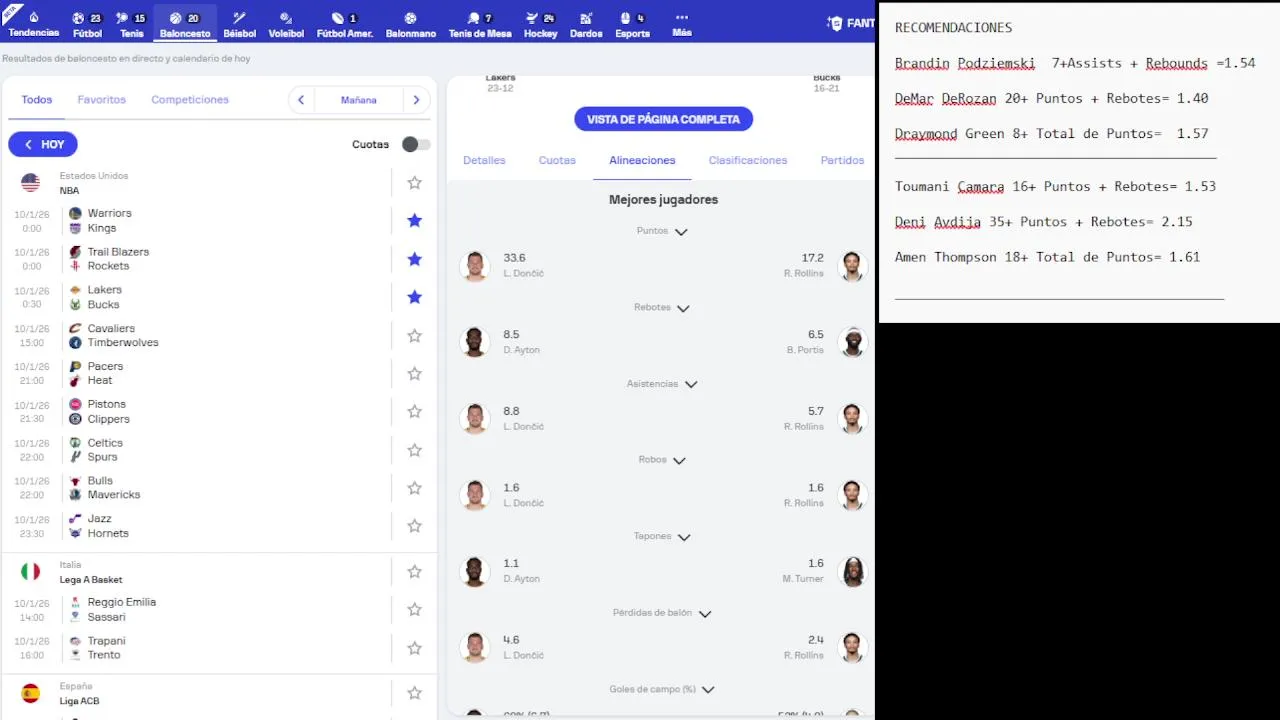Expand the Rebotes stat dropdown
This screenshot has height=720, width=1280.
tap(683, 308)
